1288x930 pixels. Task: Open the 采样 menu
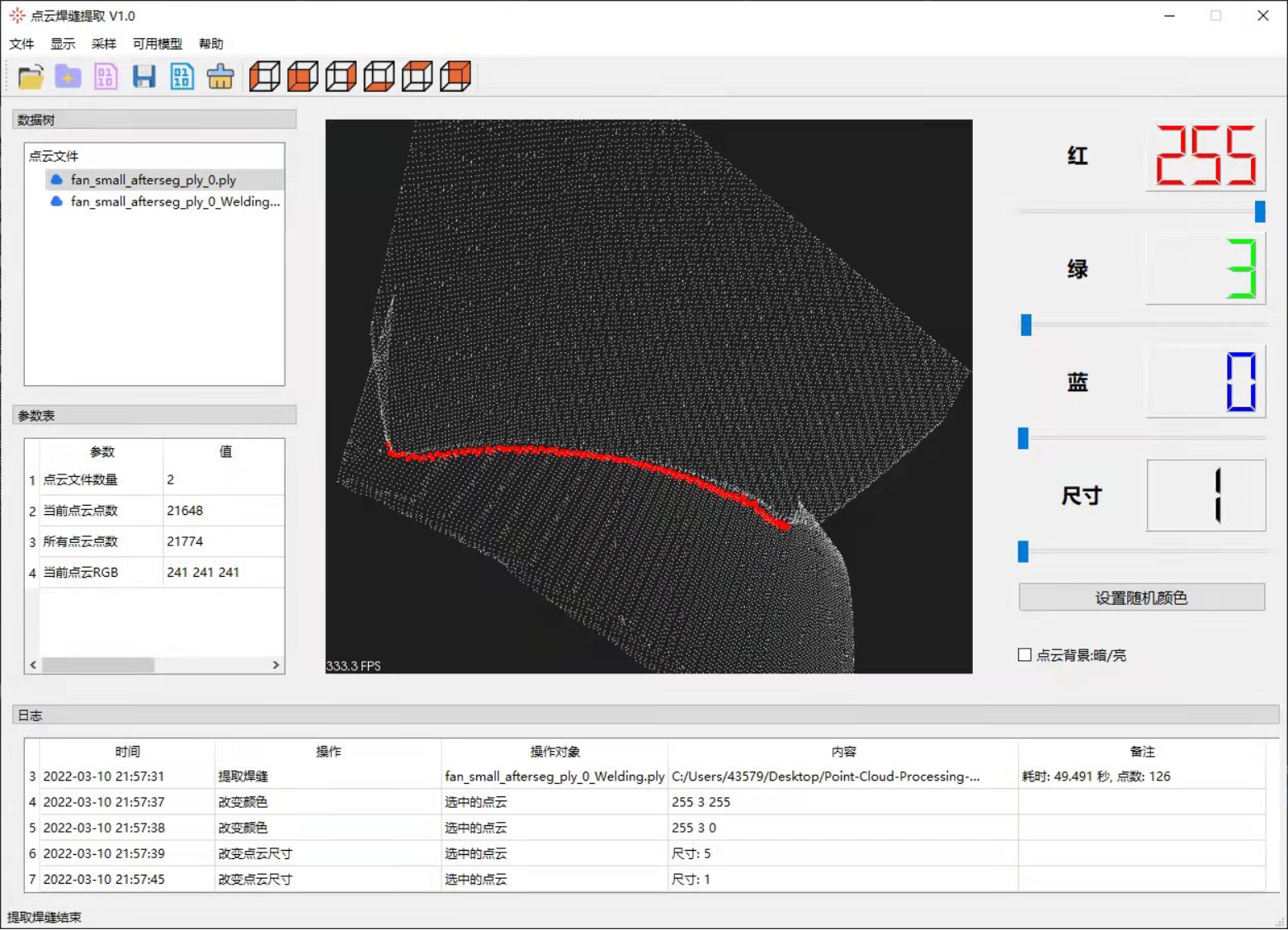[x=104, y=44]
